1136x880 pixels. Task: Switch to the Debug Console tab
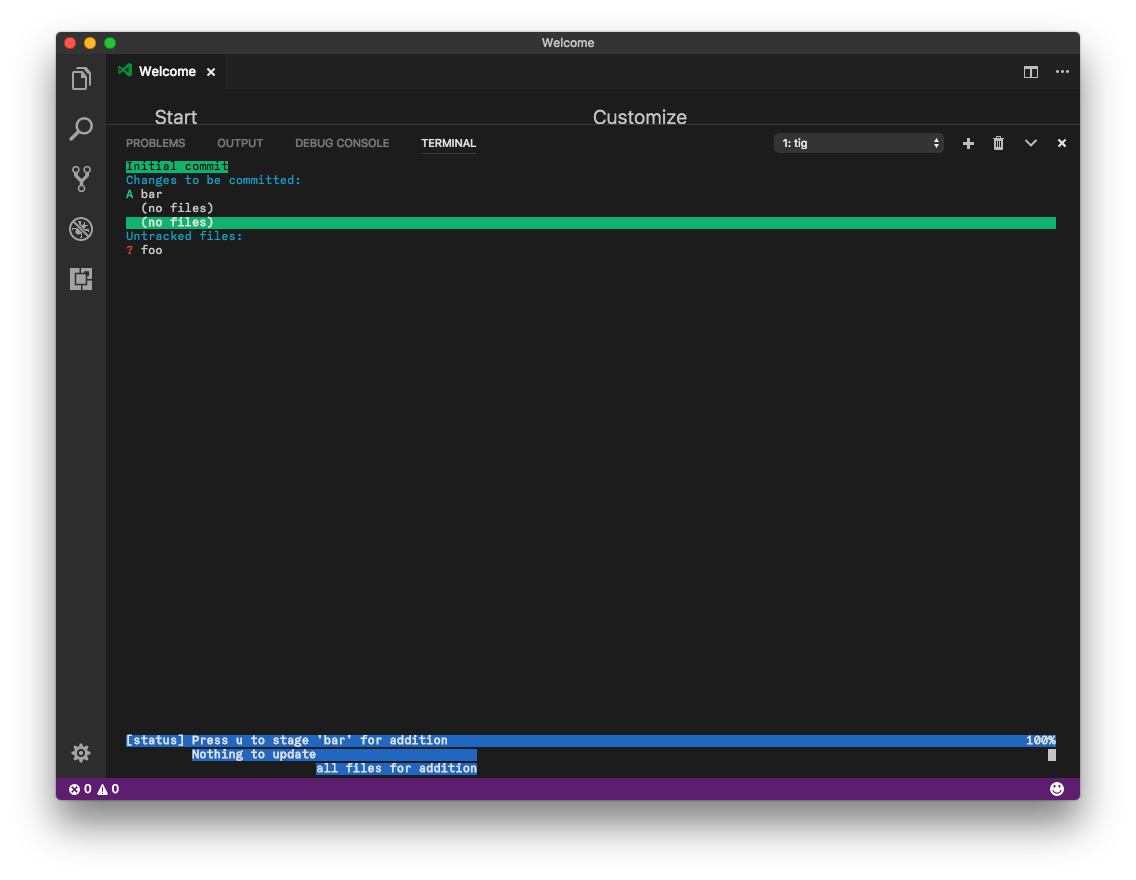pyautogui.click(x=342, y=143)
